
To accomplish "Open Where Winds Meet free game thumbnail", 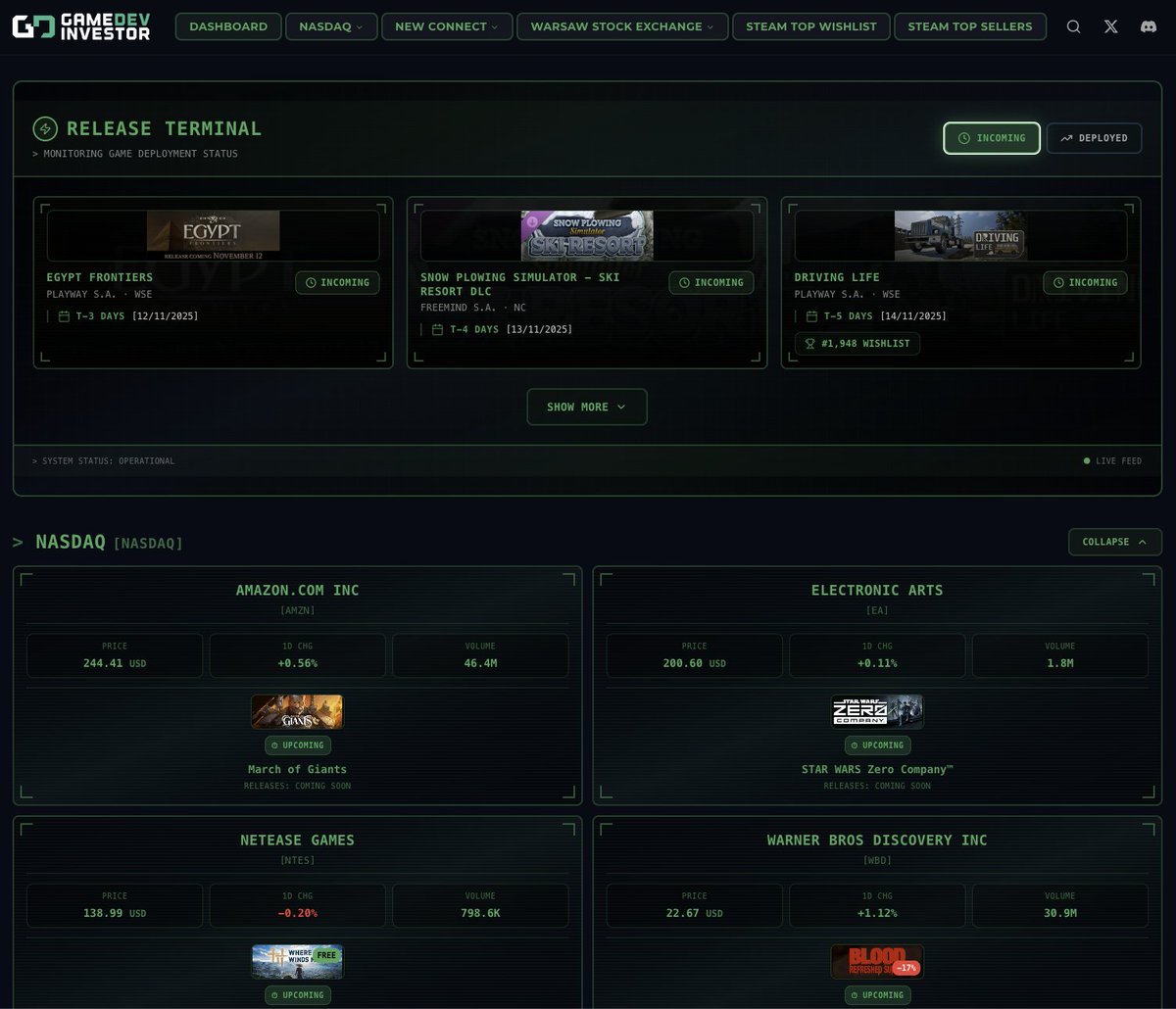I will tap(297, 962).
